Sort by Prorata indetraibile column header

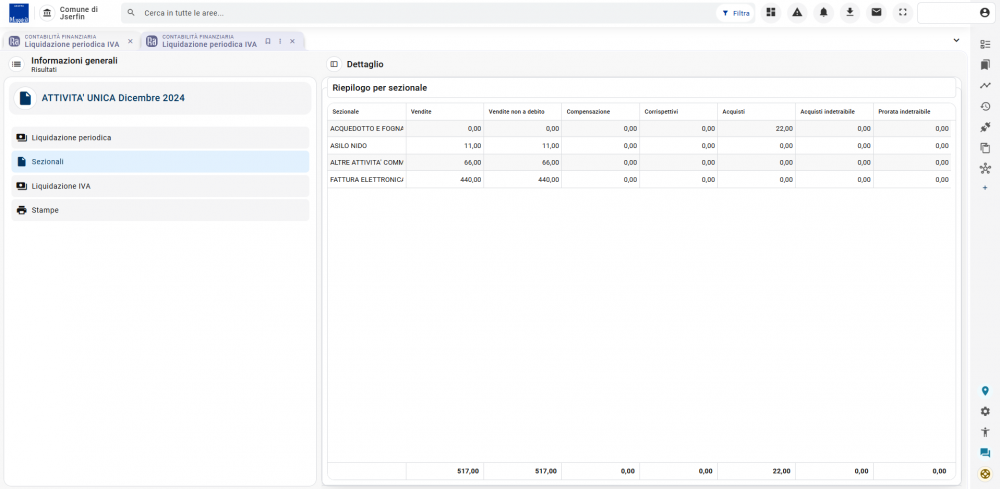[912, 112]
